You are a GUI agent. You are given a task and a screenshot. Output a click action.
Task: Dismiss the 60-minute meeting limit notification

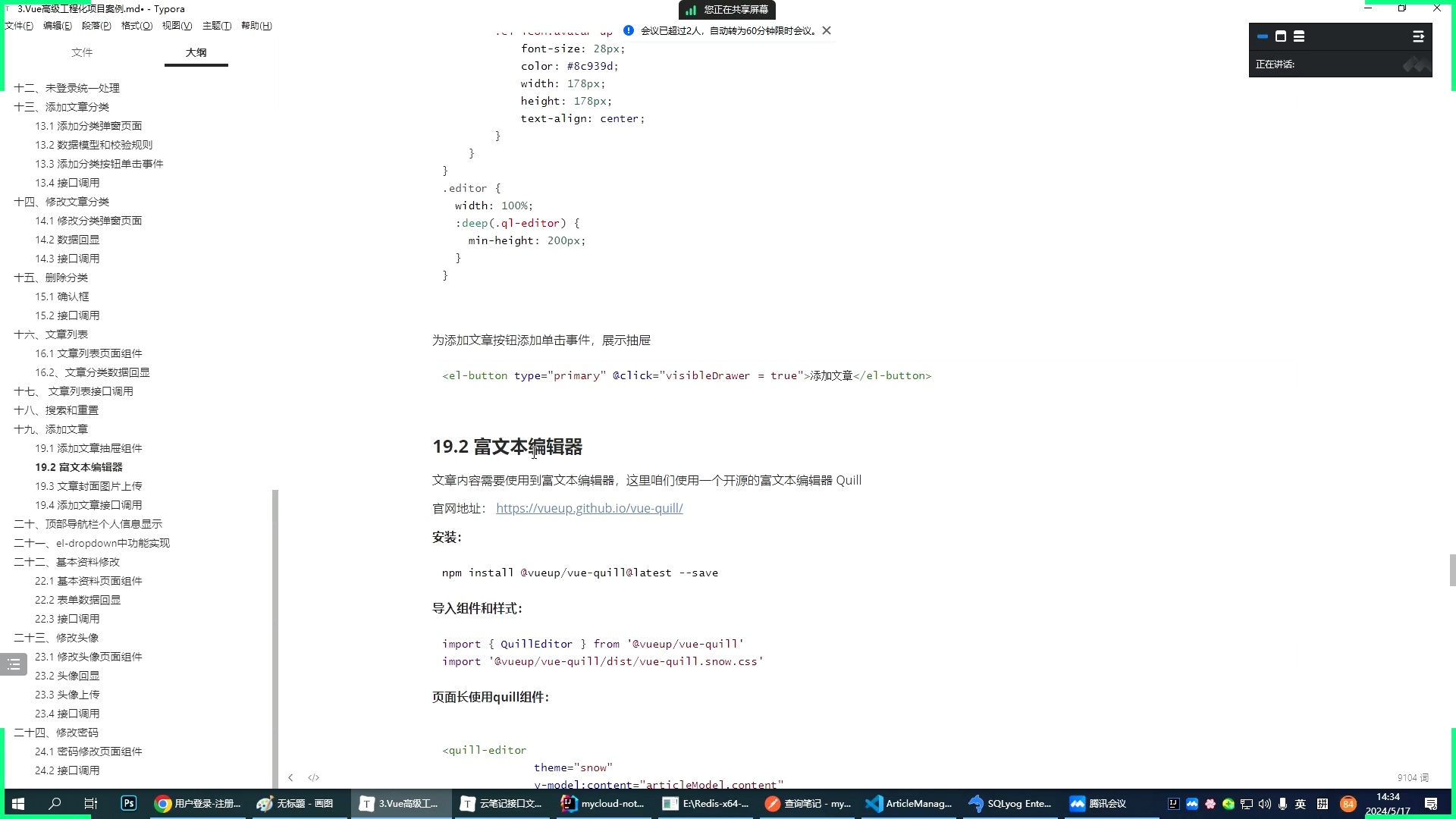coord(826,30)
